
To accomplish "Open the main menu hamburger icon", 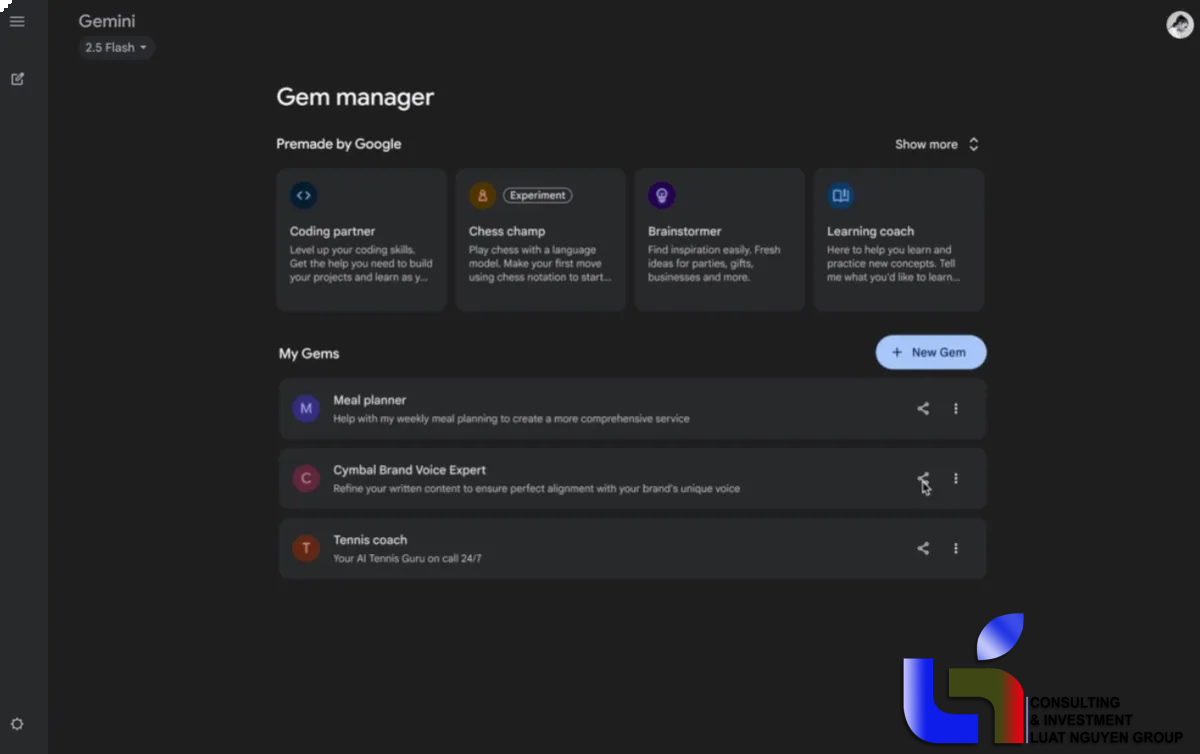I will coord(17,21).
